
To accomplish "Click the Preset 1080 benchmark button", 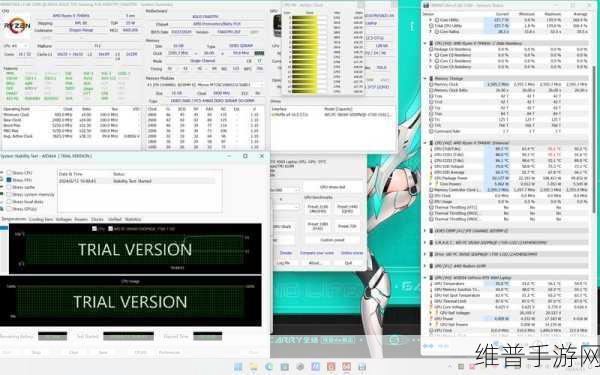I will click(x=318, y=226).
